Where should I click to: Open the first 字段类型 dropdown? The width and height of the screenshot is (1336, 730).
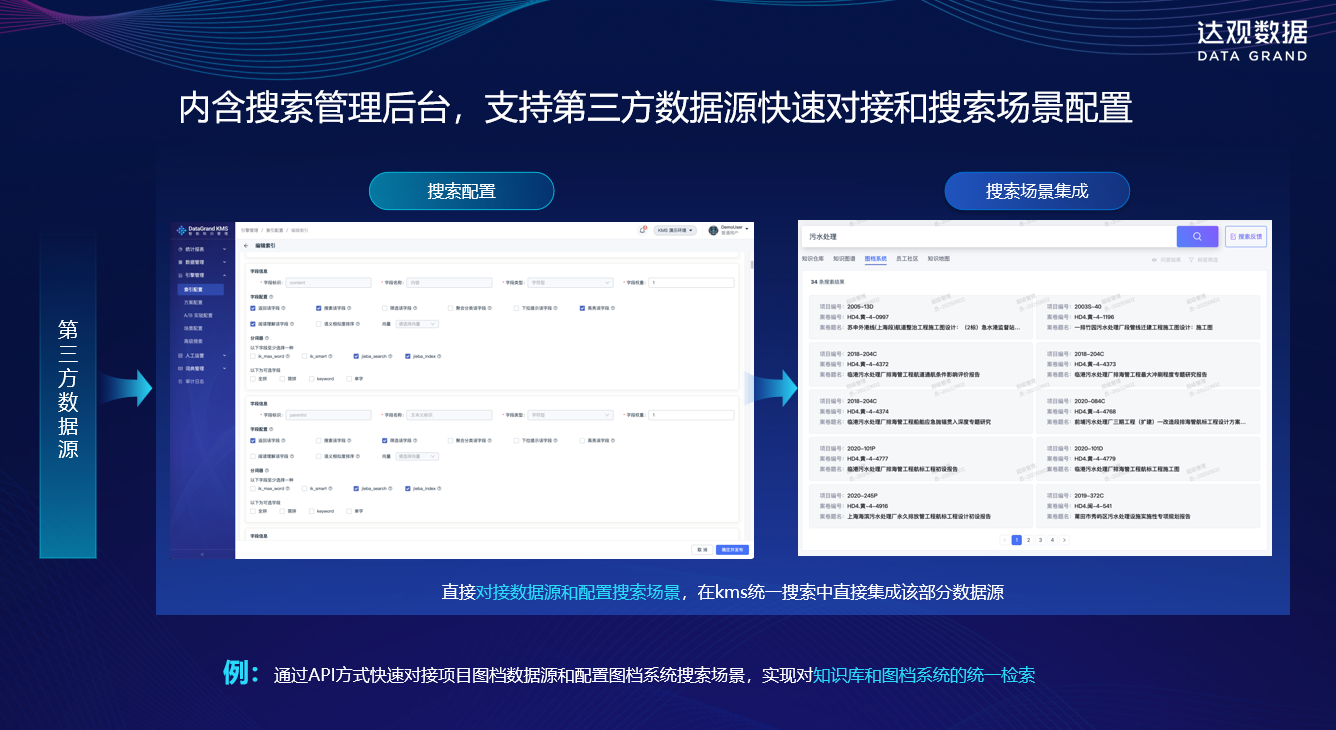coord(571,283)
